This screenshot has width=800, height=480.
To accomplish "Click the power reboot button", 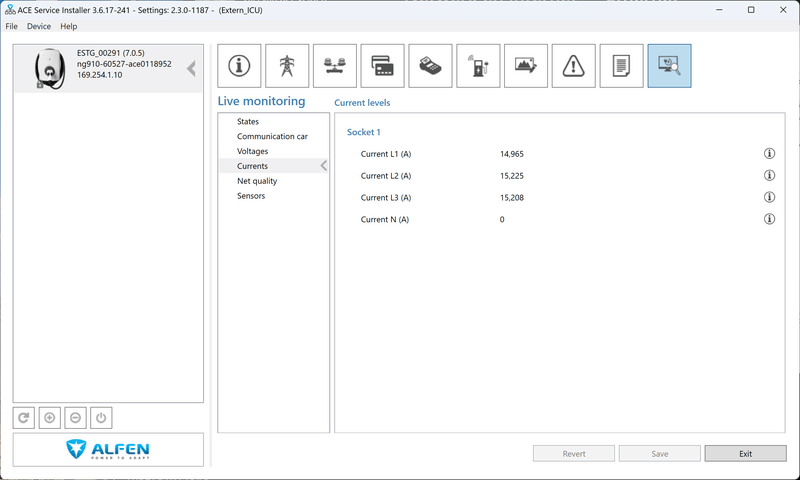I will pos(101,418).
